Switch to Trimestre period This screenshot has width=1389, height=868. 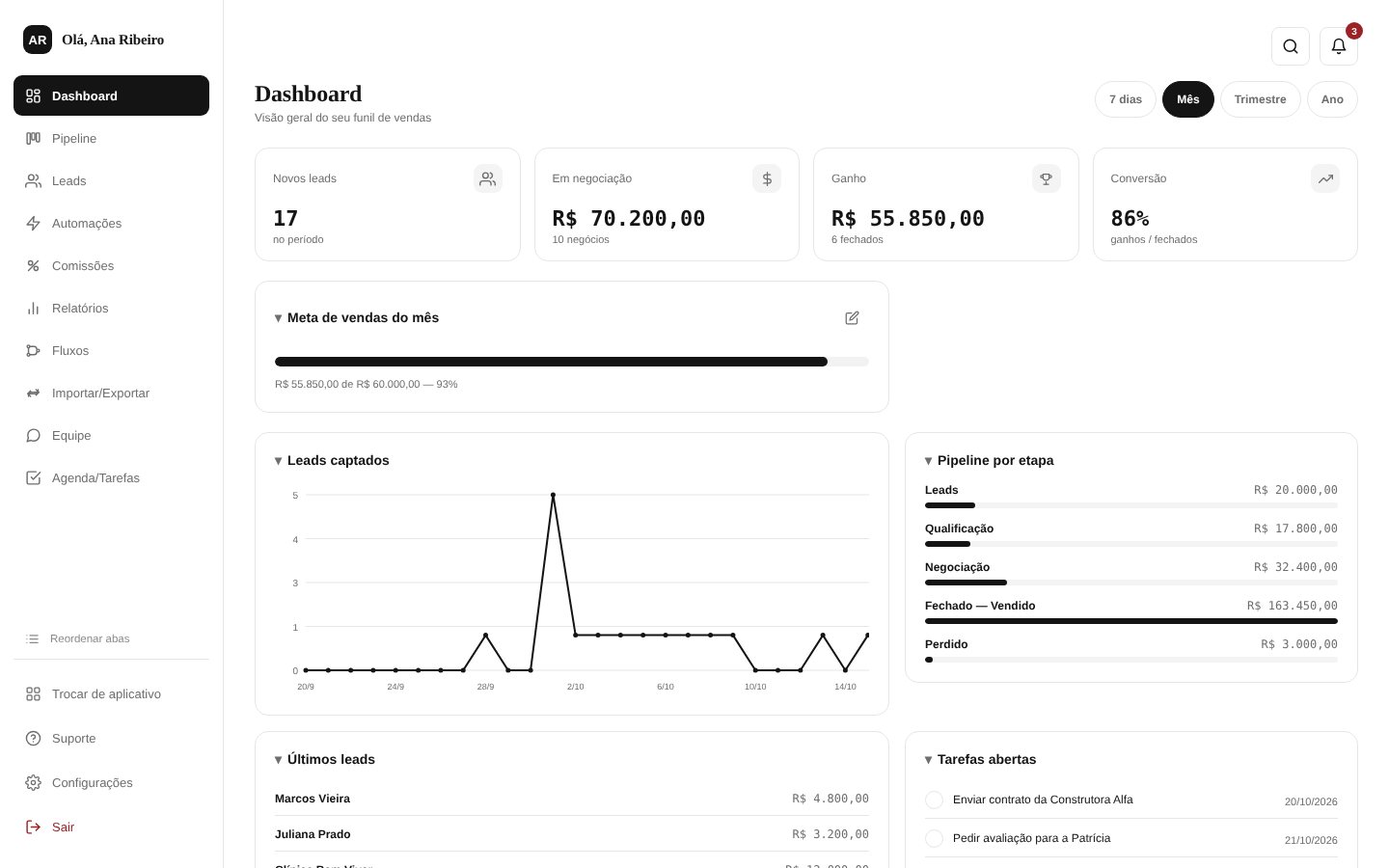tap(1261, 99)
